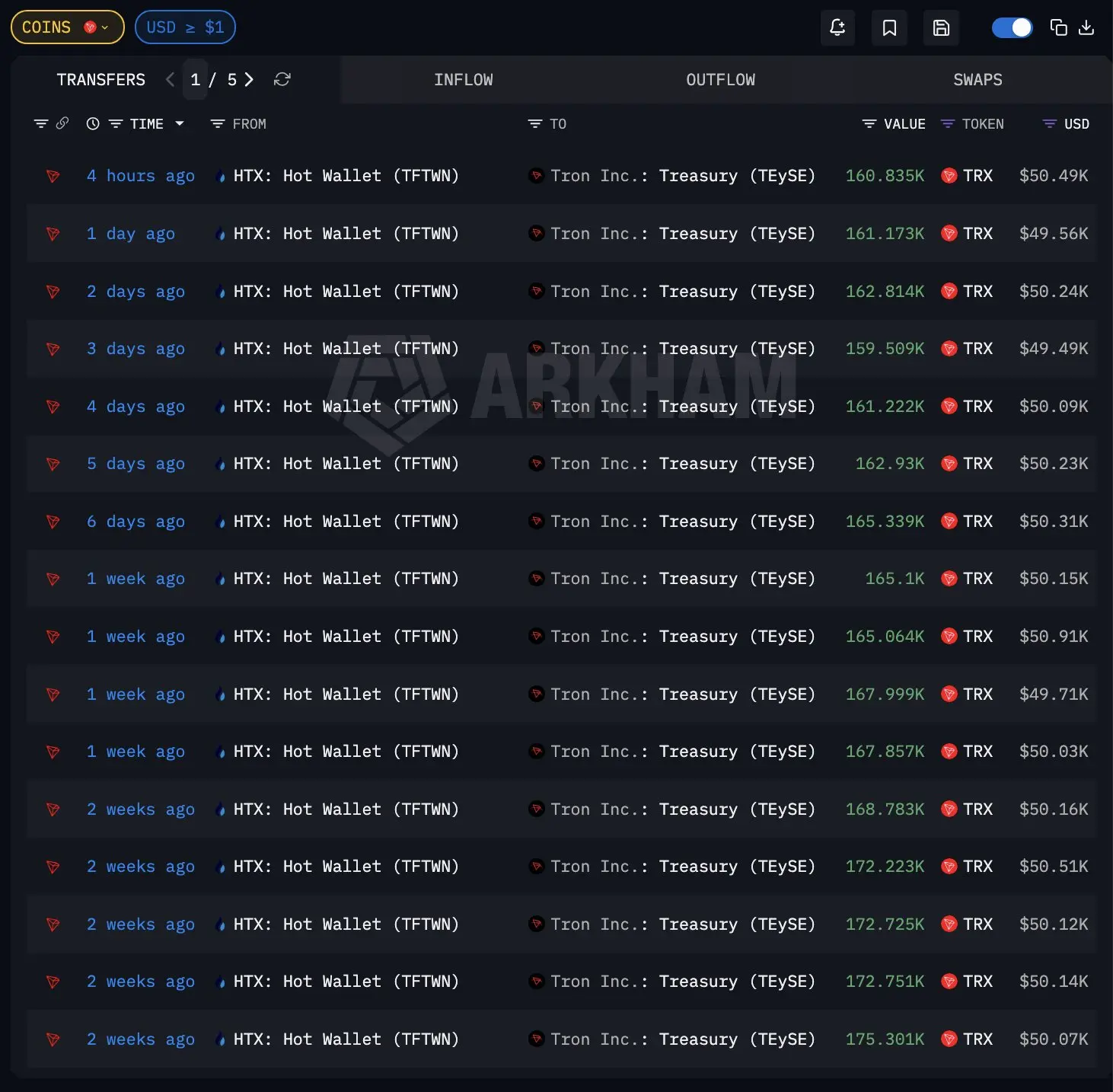
Task: Click the $50.14K USD amount
Action: pyautogui.click(x=1054, y=982)
